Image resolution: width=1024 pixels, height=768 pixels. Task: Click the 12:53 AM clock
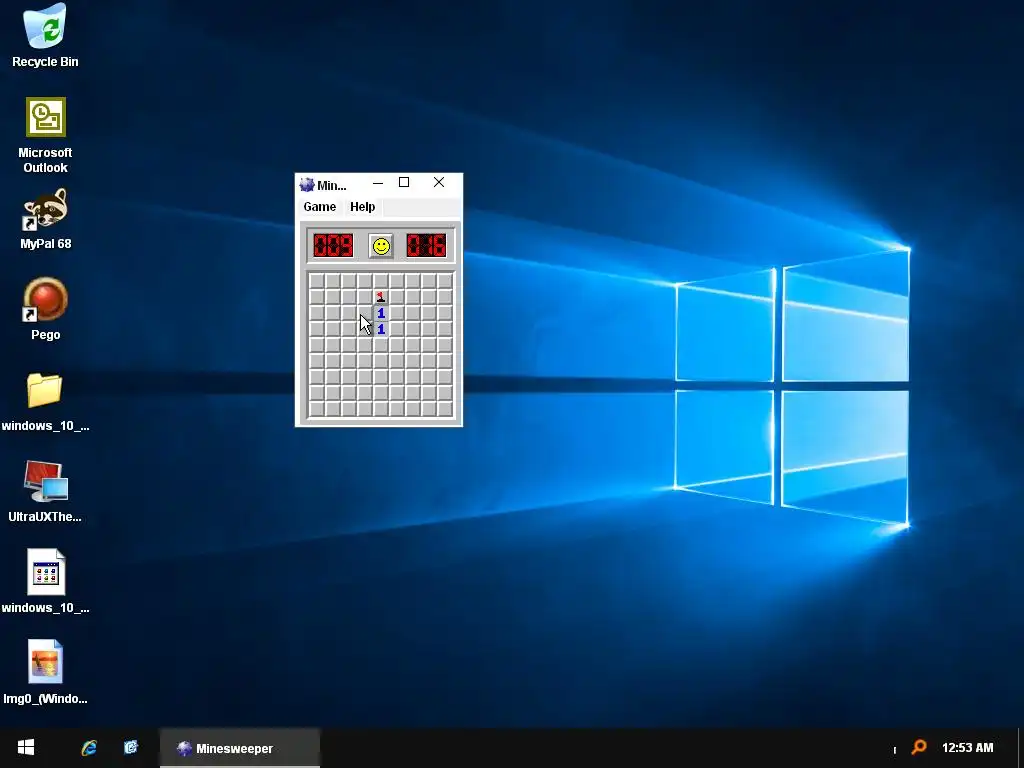coord(967,748)
